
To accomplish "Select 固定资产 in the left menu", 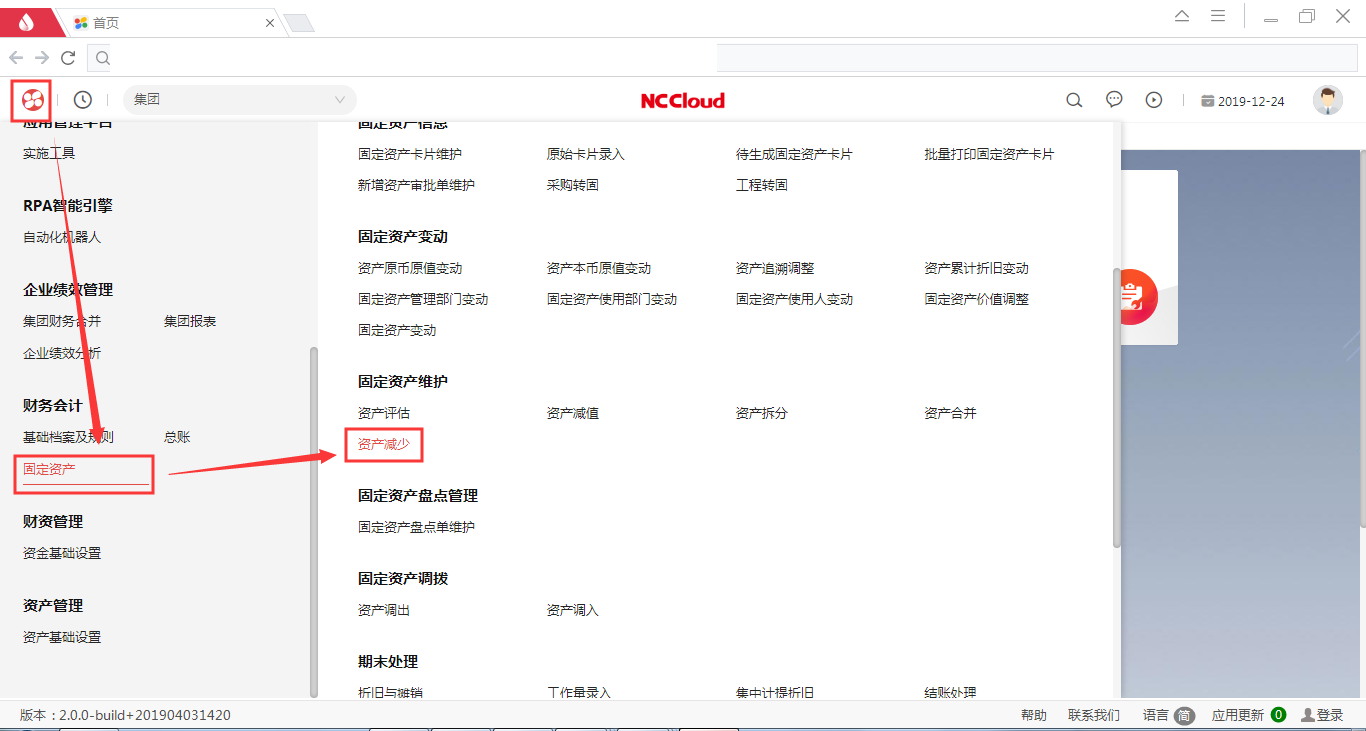I will pos(50,469).
